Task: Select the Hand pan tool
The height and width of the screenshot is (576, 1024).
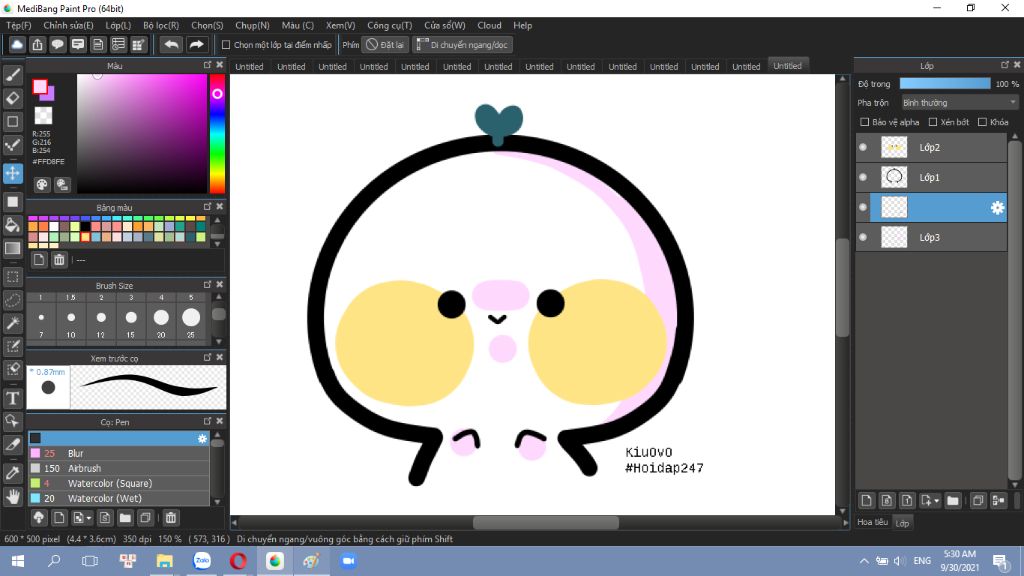Action: [12, 496]
